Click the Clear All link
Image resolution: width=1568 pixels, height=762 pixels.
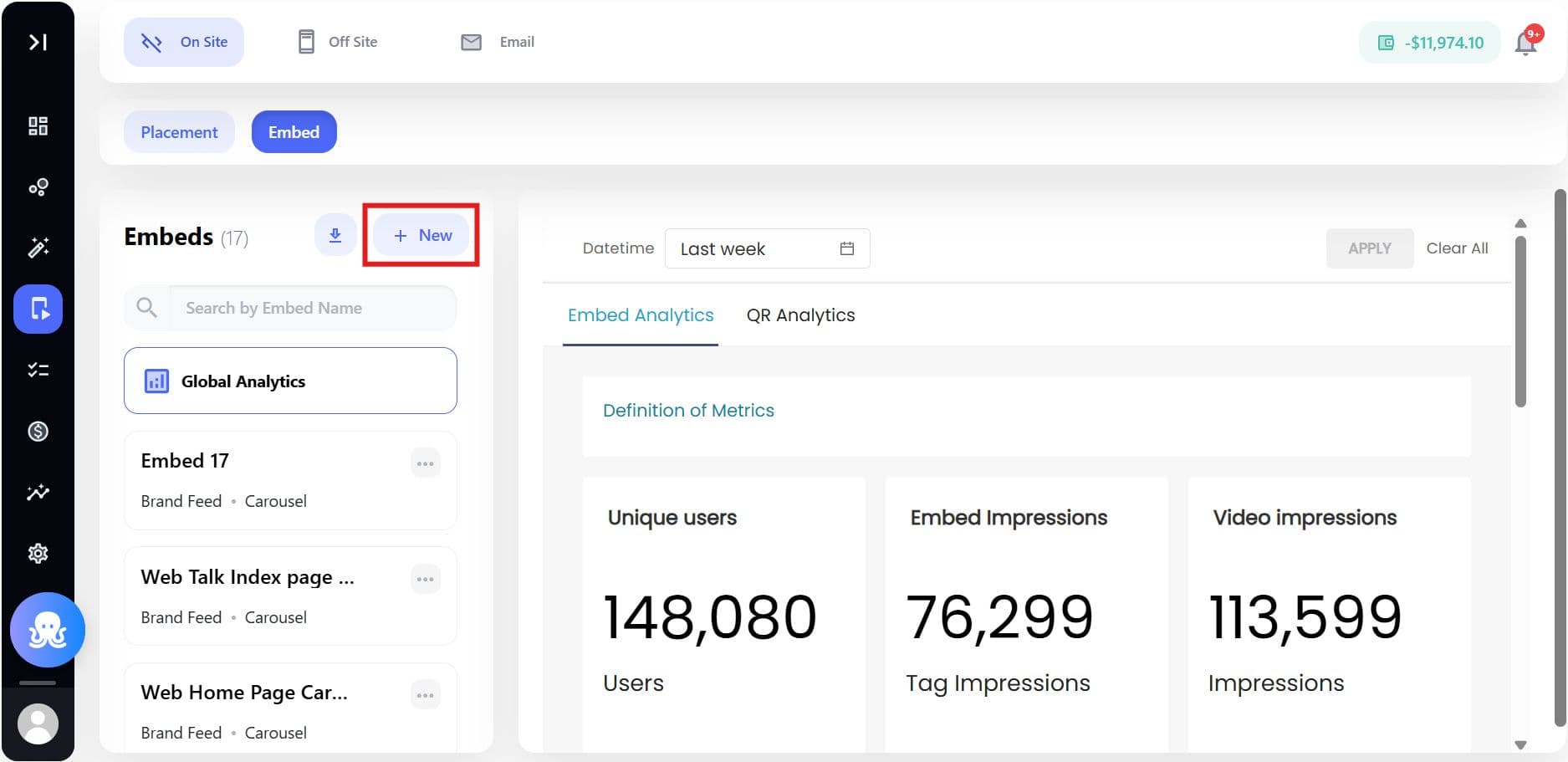point(1457,248)
